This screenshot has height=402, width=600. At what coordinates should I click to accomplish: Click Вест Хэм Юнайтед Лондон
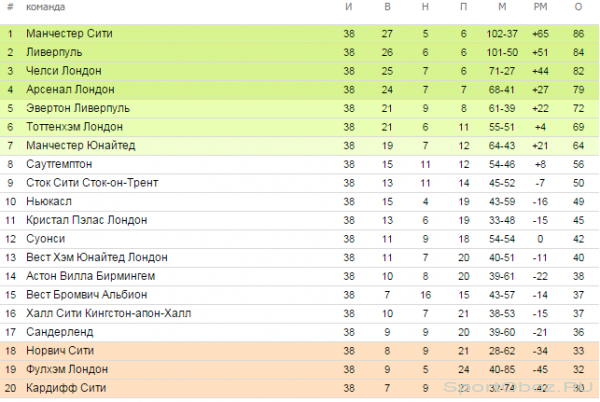tap(96, 257)
